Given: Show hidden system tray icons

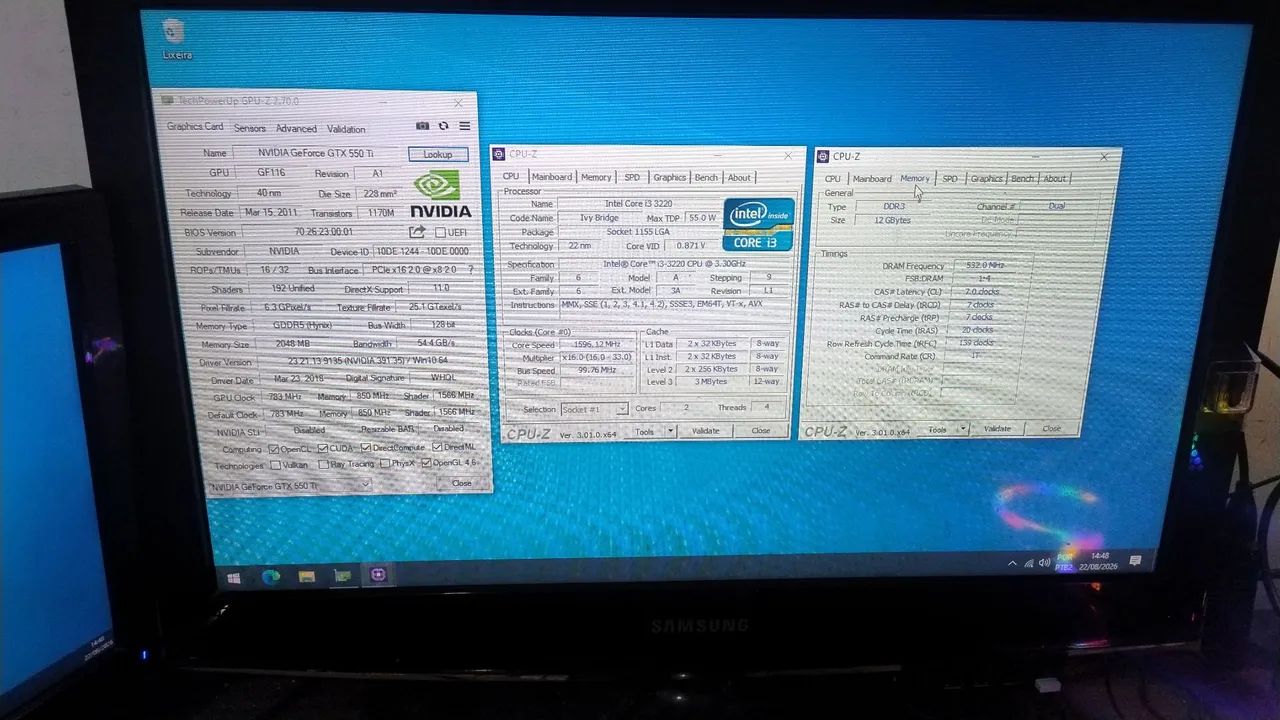Looking at the screenshot, I should tap(1012, 563).
